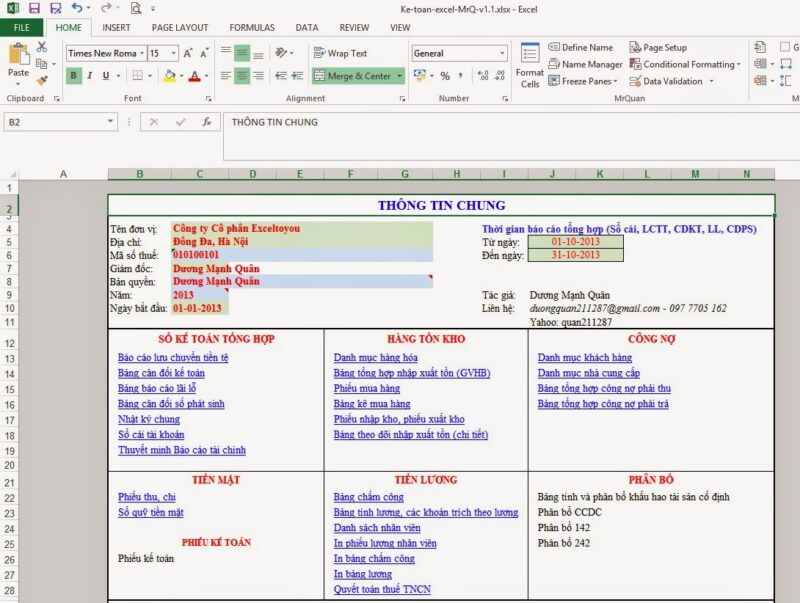Open the FILE menu
This screenshot has width=800, height=603.
tap(20, 27)
